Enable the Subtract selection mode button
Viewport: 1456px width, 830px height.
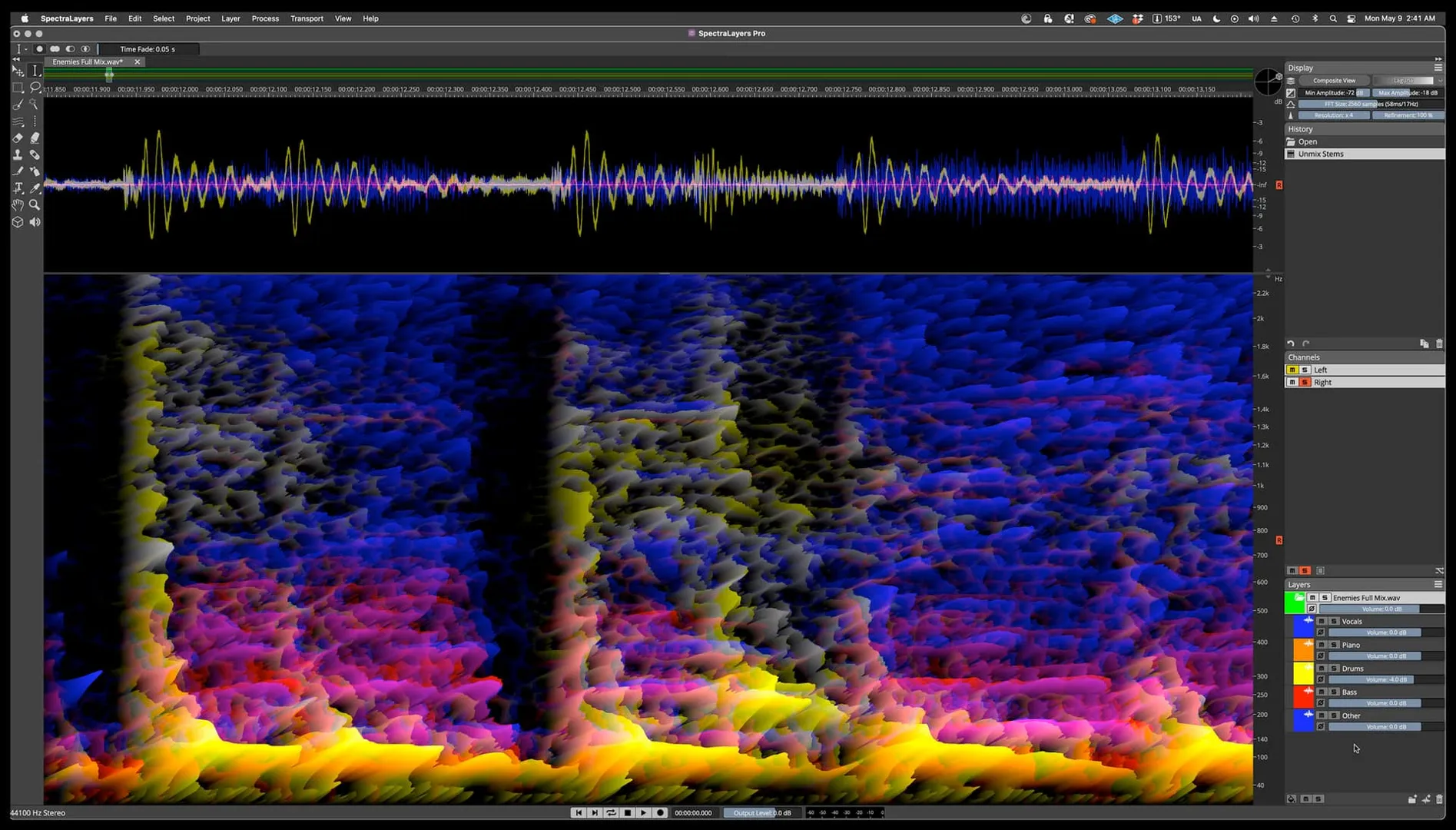[x=70, y=48]
